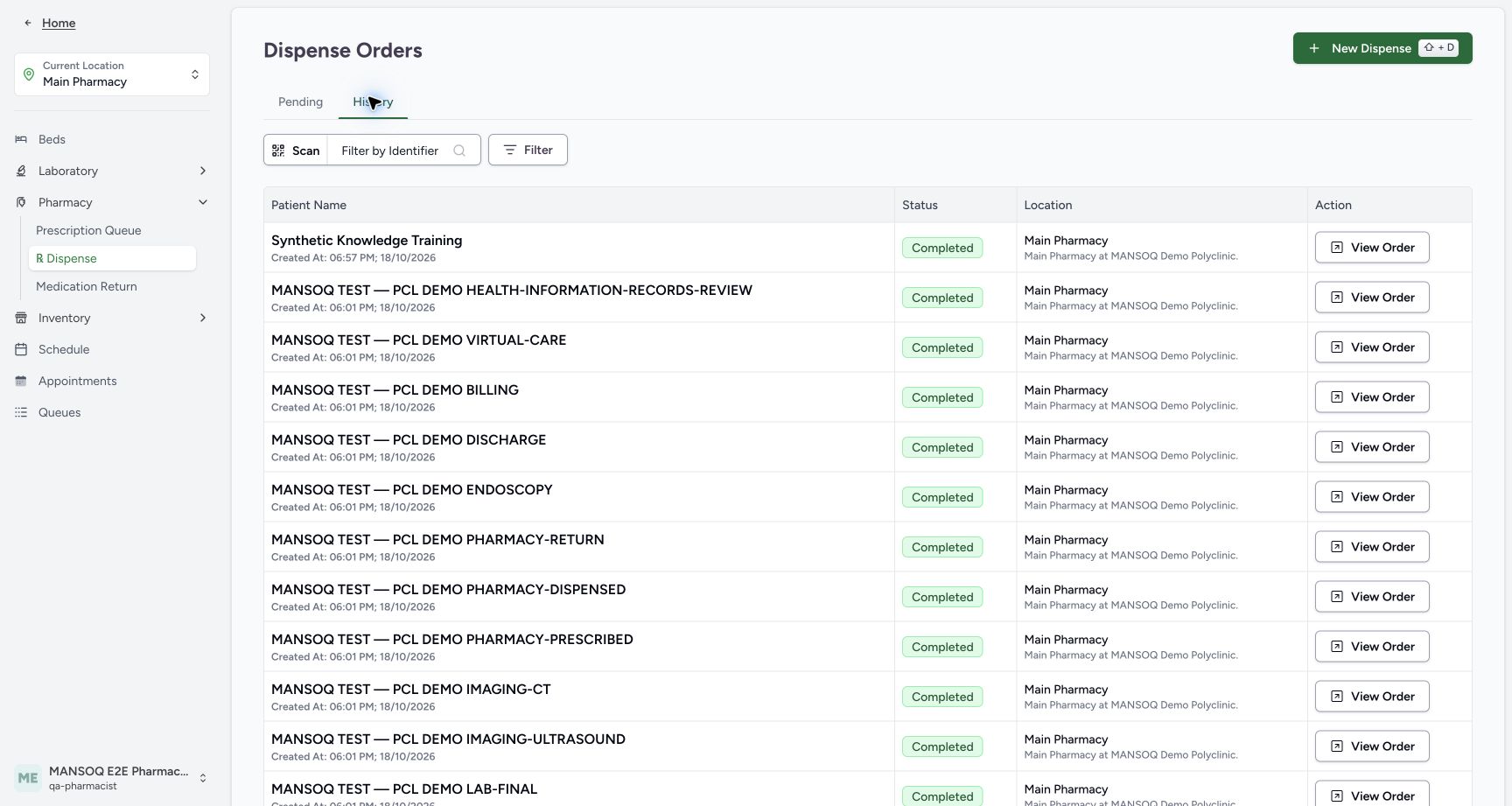Click the Laboratory flask icon

pos(21,171)
